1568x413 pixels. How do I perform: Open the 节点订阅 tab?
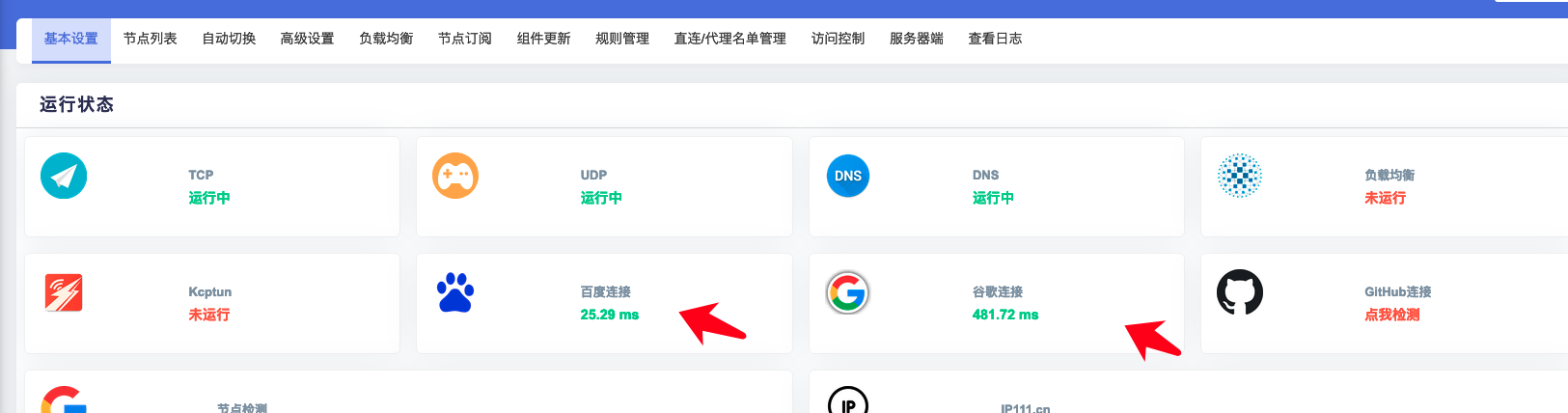click(465, 39)
